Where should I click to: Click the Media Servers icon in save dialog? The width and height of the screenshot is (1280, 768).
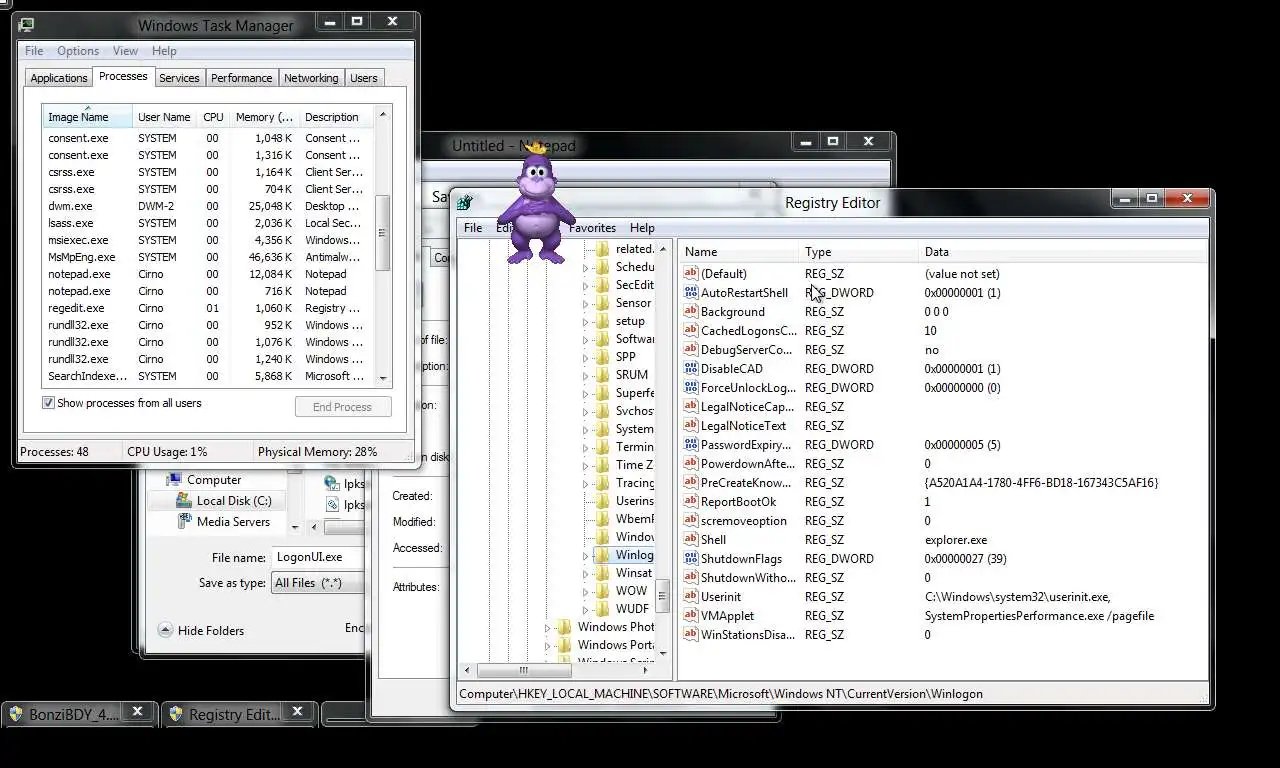184,522
